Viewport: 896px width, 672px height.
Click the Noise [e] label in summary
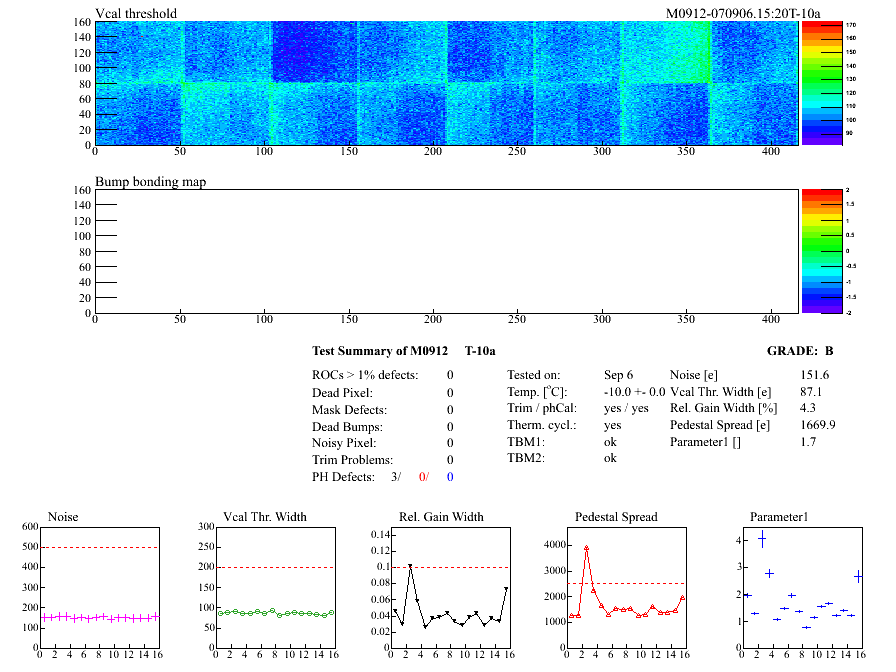[694, 375]
